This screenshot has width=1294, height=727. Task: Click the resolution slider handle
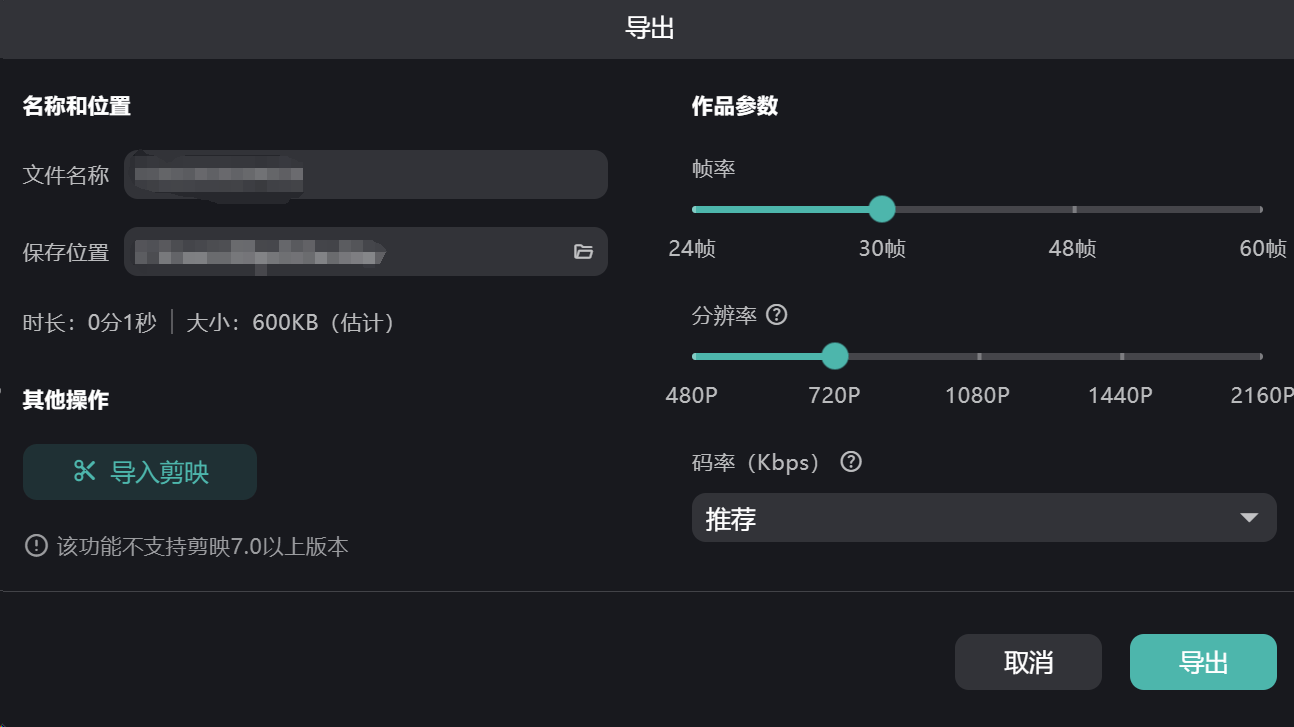(x=834, y=356)
